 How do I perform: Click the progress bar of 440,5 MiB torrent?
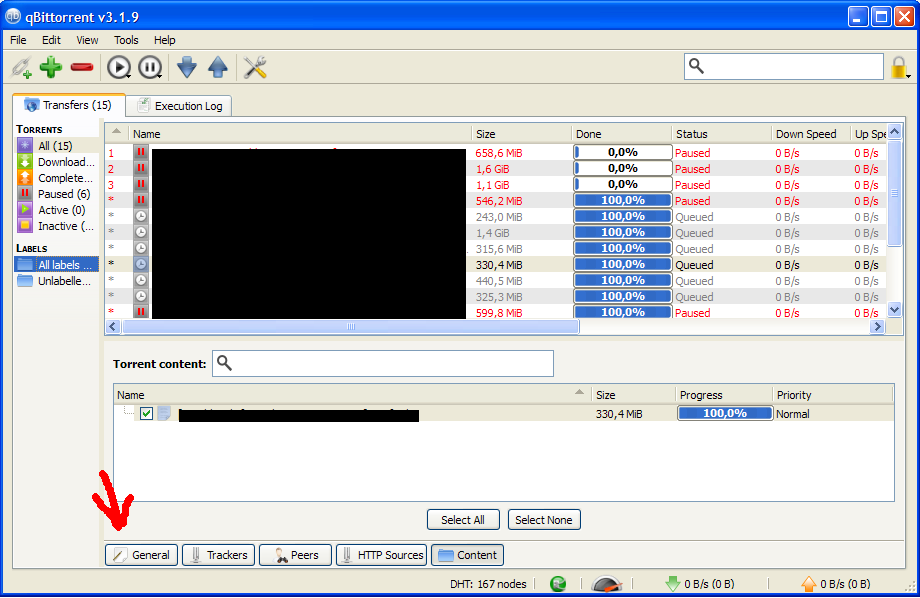tap(623, 281)
